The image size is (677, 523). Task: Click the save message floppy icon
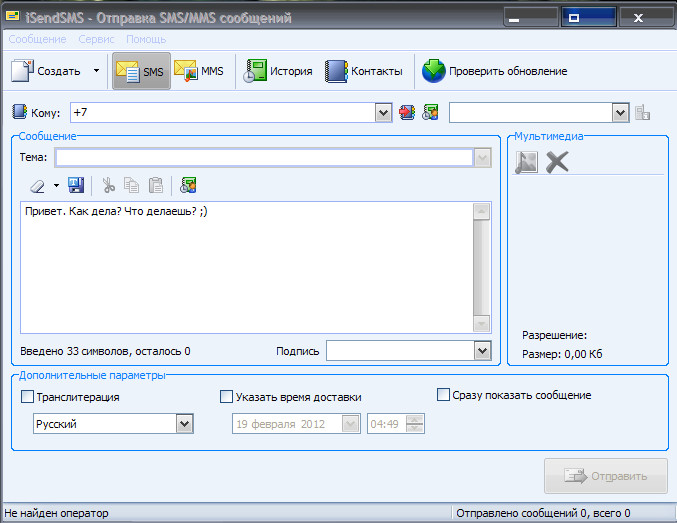[x=76, y=185]
